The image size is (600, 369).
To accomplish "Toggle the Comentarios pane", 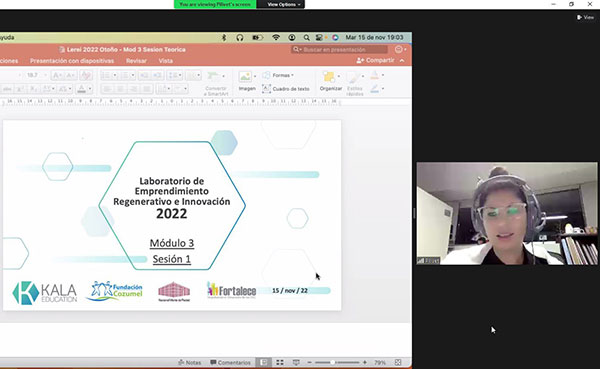I will tap(230, 362).
